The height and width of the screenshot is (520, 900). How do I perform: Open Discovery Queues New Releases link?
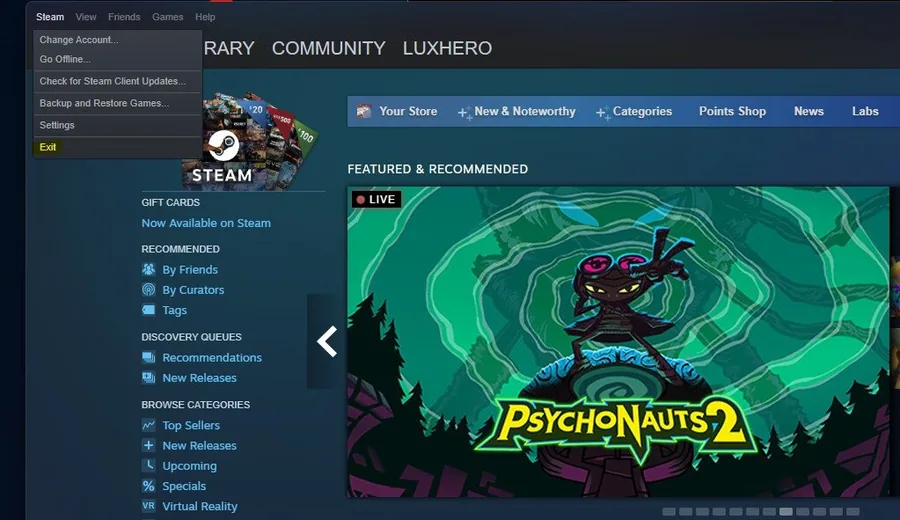pos(199,378)
